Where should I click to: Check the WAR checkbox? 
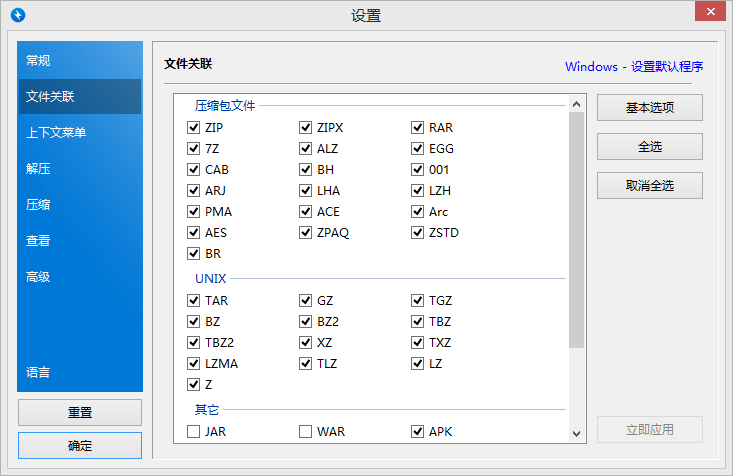point(305,431)
